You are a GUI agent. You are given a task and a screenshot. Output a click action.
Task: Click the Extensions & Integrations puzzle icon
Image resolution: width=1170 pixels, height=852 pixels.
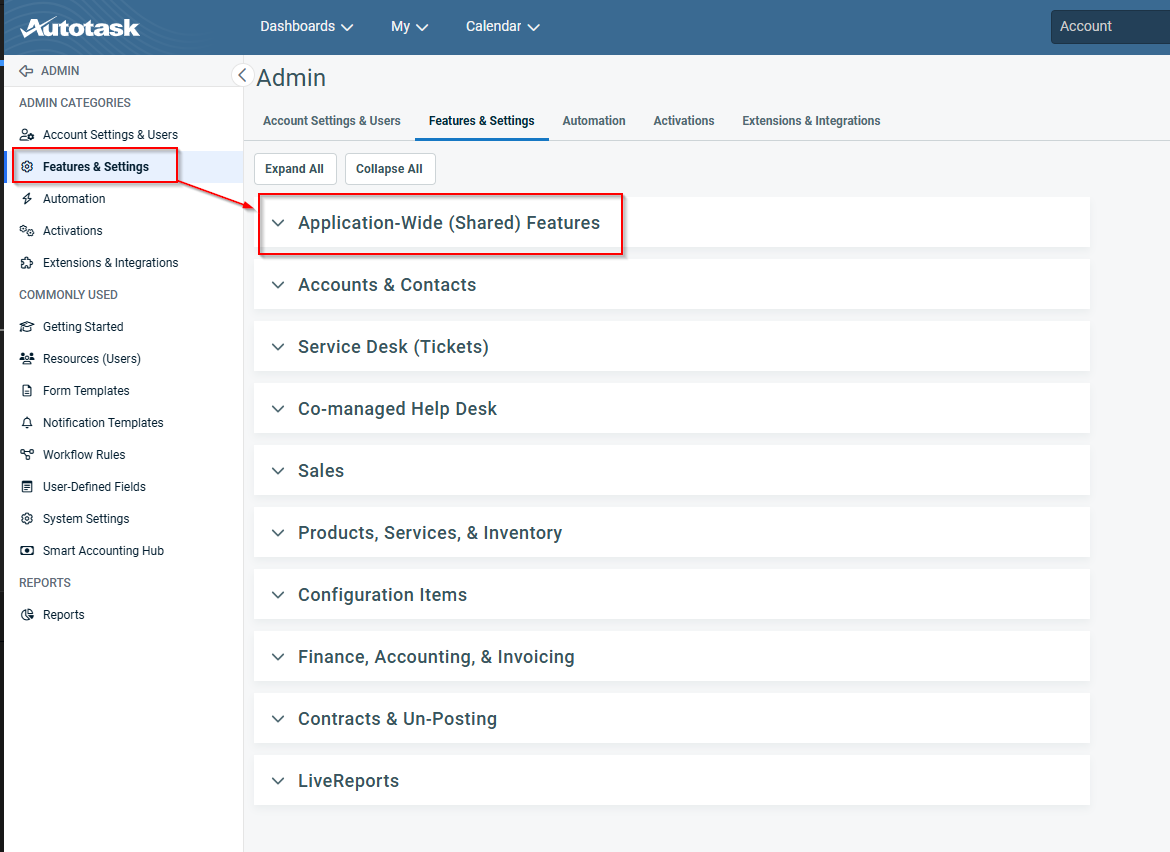pos(27,263)
